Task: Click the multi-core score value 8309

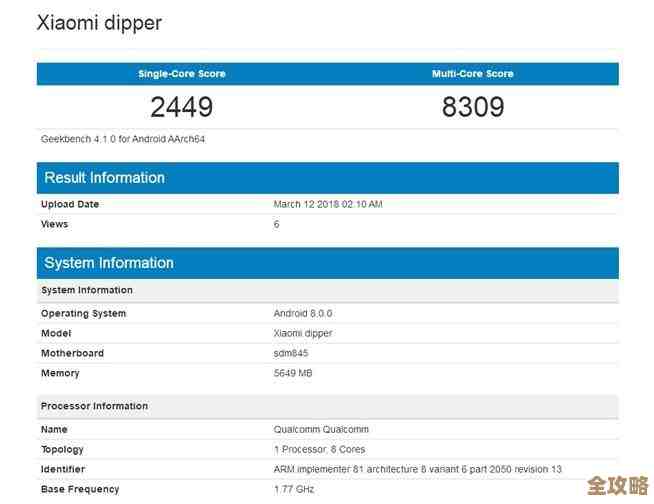Action: point(472,107)
